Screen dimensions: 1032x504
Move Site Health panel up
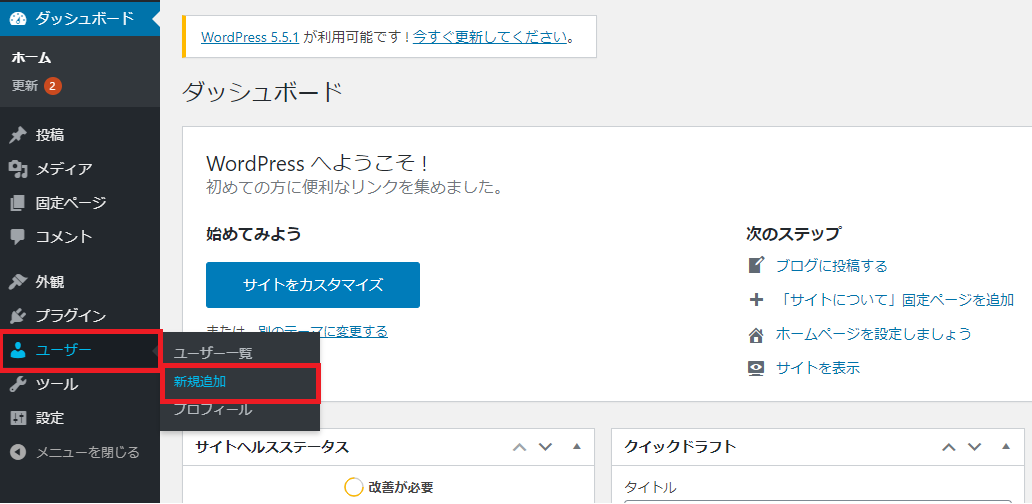coord(519,447)
